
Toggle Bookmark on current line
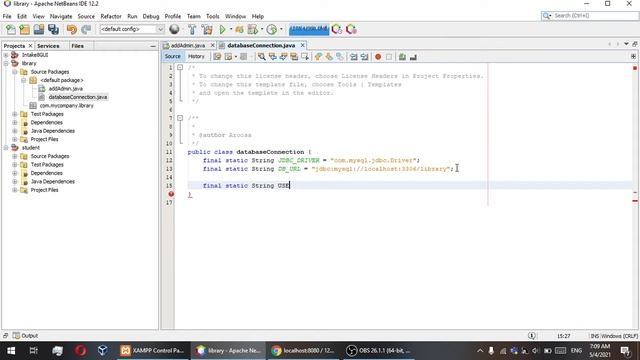point(340,57)
